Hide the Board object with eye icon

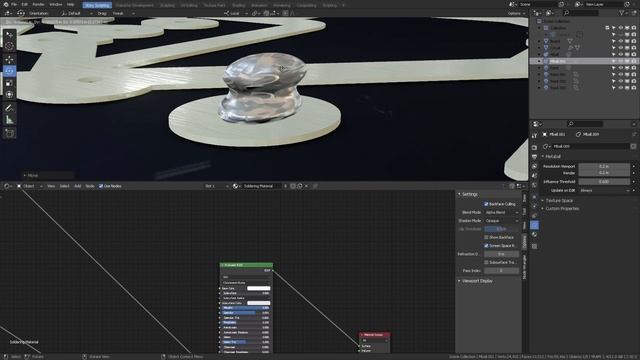coord(620,41)
